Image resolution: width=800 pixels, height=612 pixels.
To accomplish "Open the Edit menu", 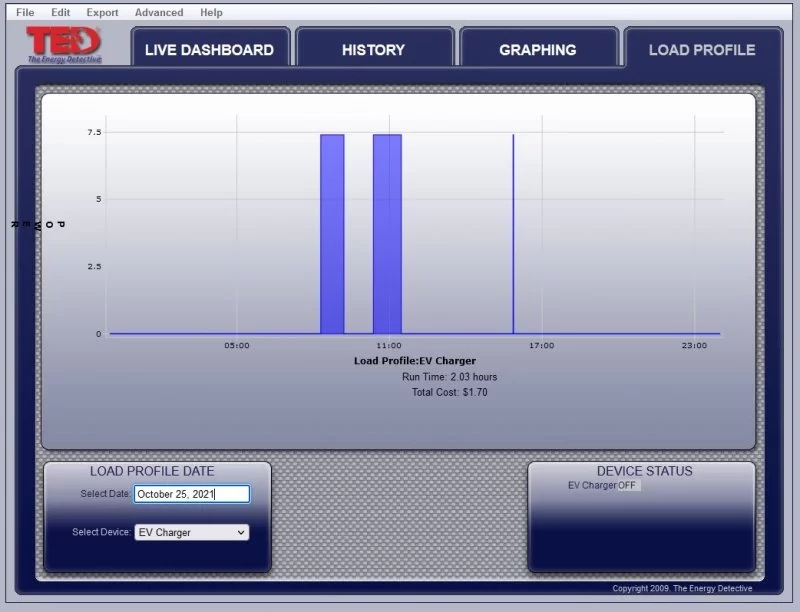I will click(x=61, y=13).
